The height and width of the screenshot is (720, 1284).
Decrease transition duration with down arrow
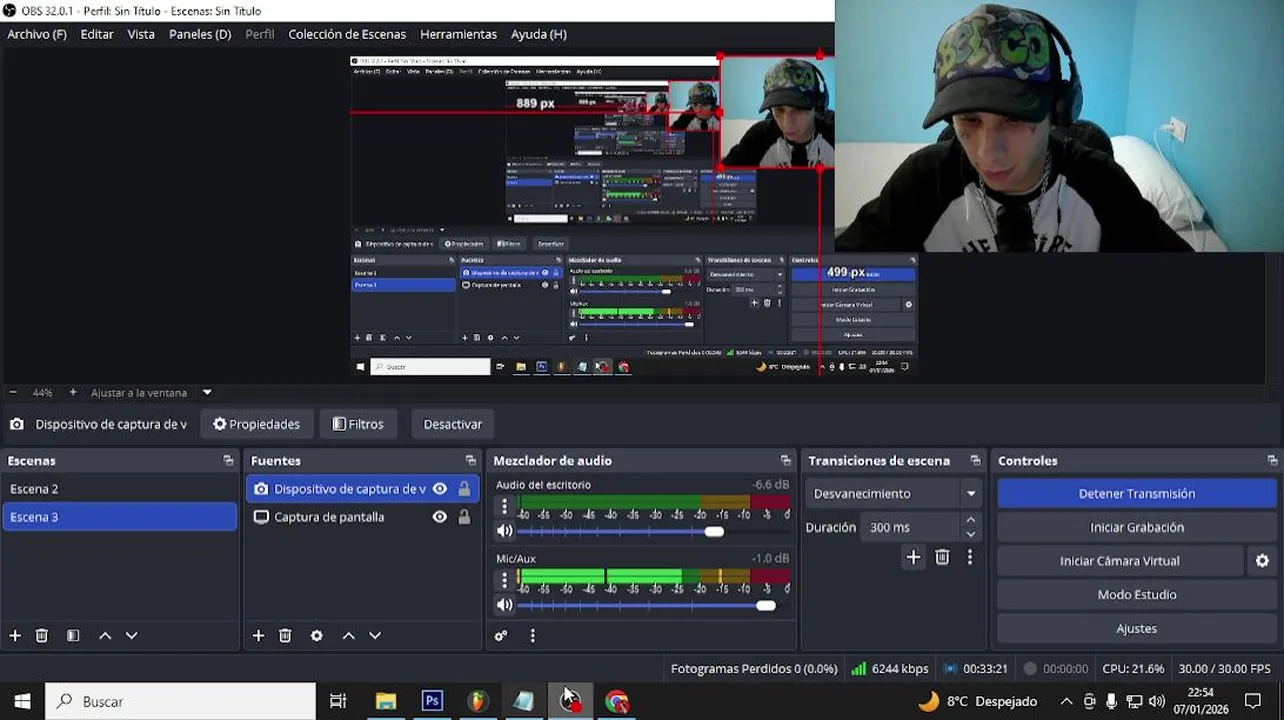970,534
